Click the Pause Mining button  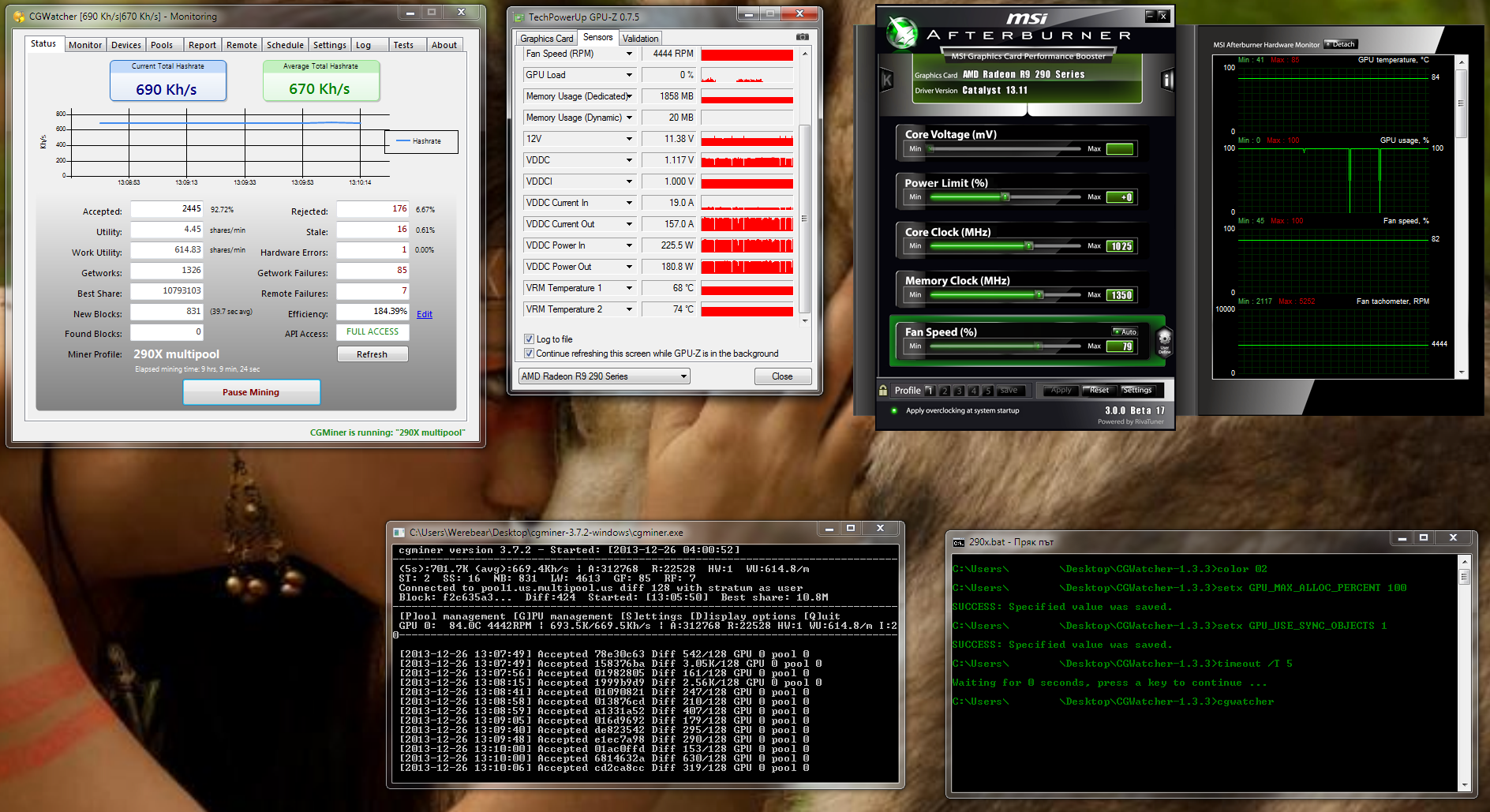pos(251,392)
